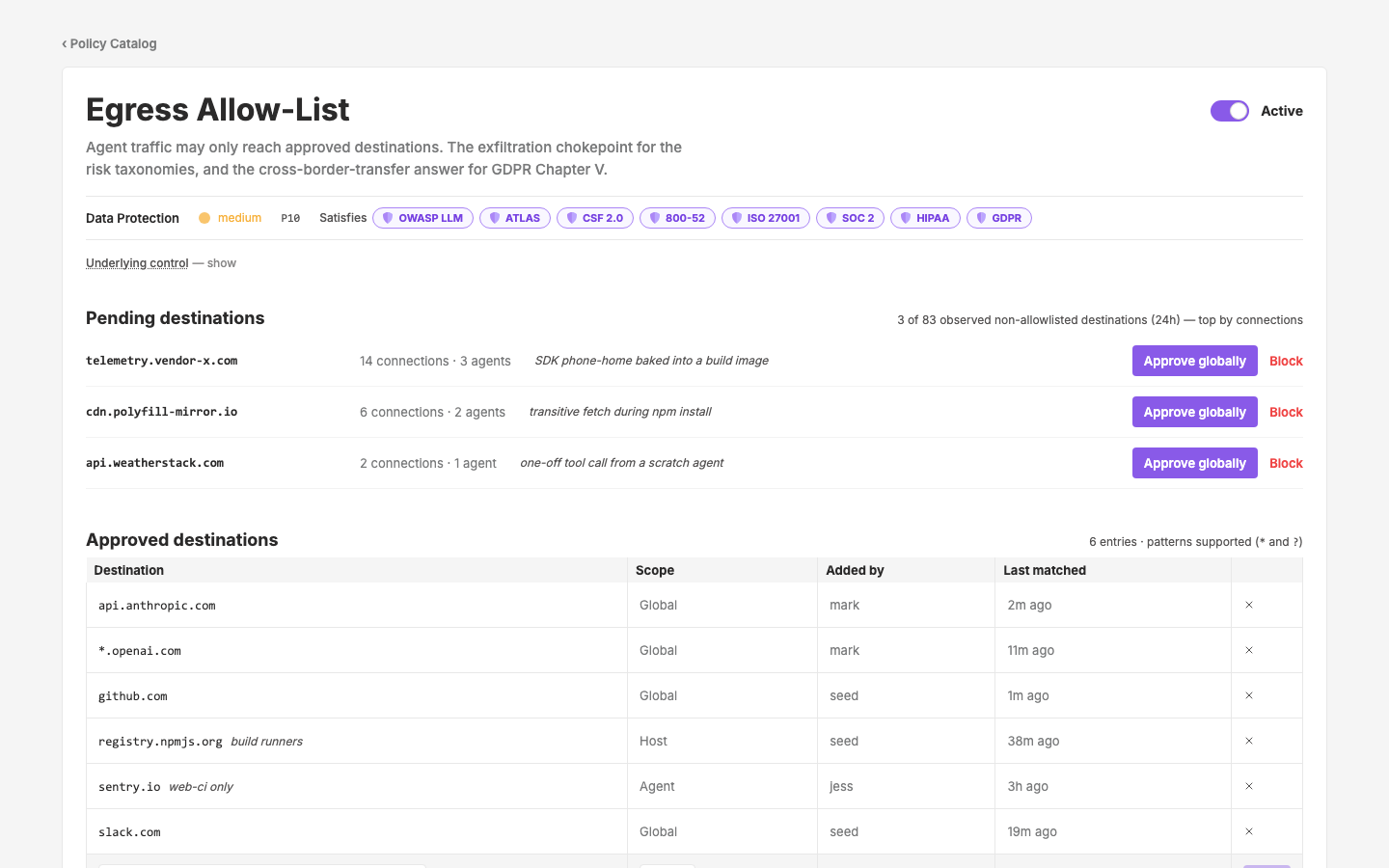Block cdn.polyfill-mirror.io

coord(1286,412)
